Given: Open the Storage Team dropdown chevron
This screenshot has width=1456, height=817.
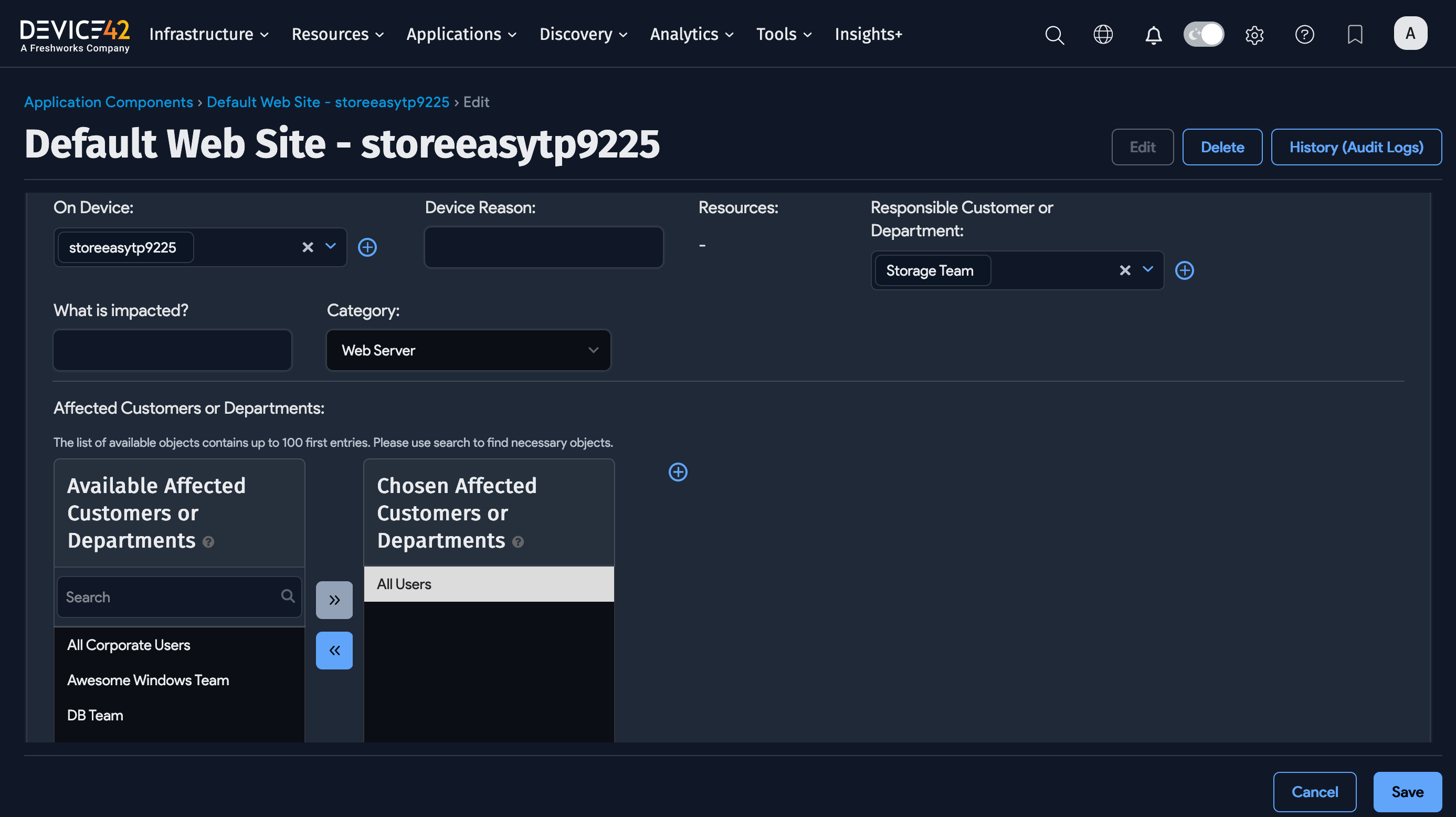Looking at the screenshot, I should coord(1148,270).
